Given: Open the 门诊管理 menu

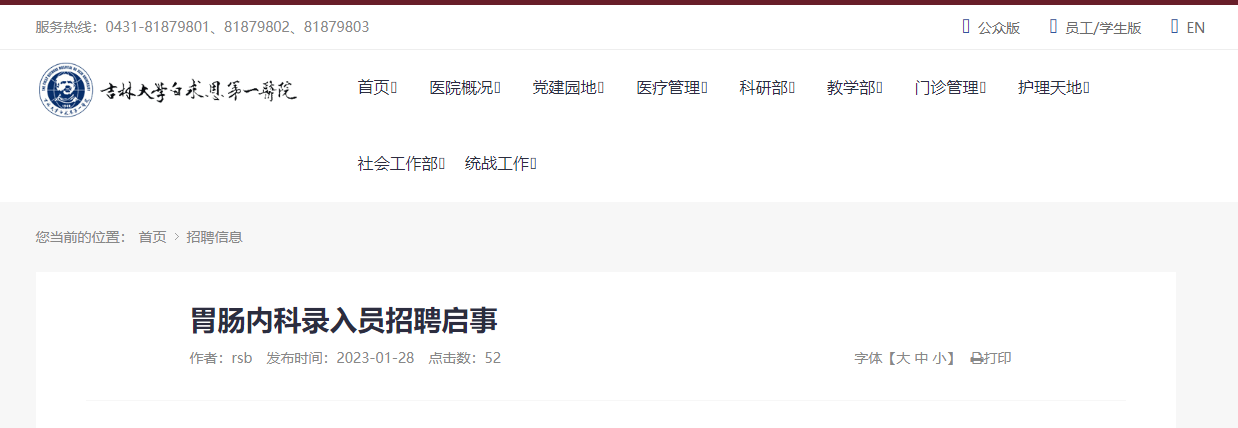Looking at the screenshot, I should point(950,88).
